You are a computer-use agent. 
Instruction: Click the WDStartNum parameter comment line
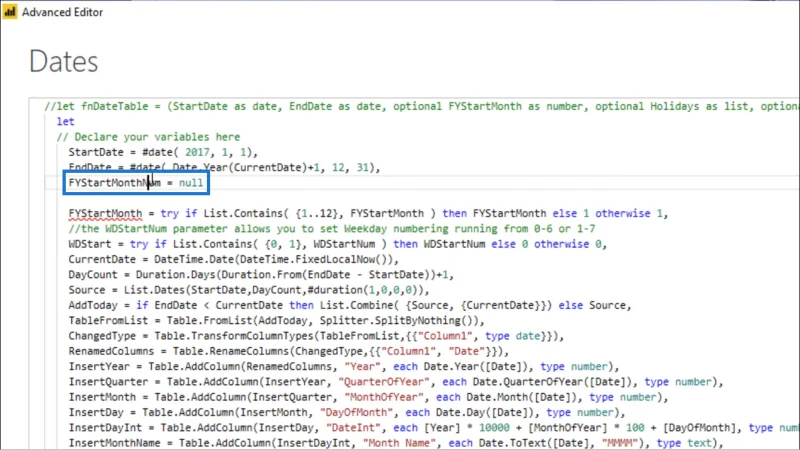[x=332, y=229]
